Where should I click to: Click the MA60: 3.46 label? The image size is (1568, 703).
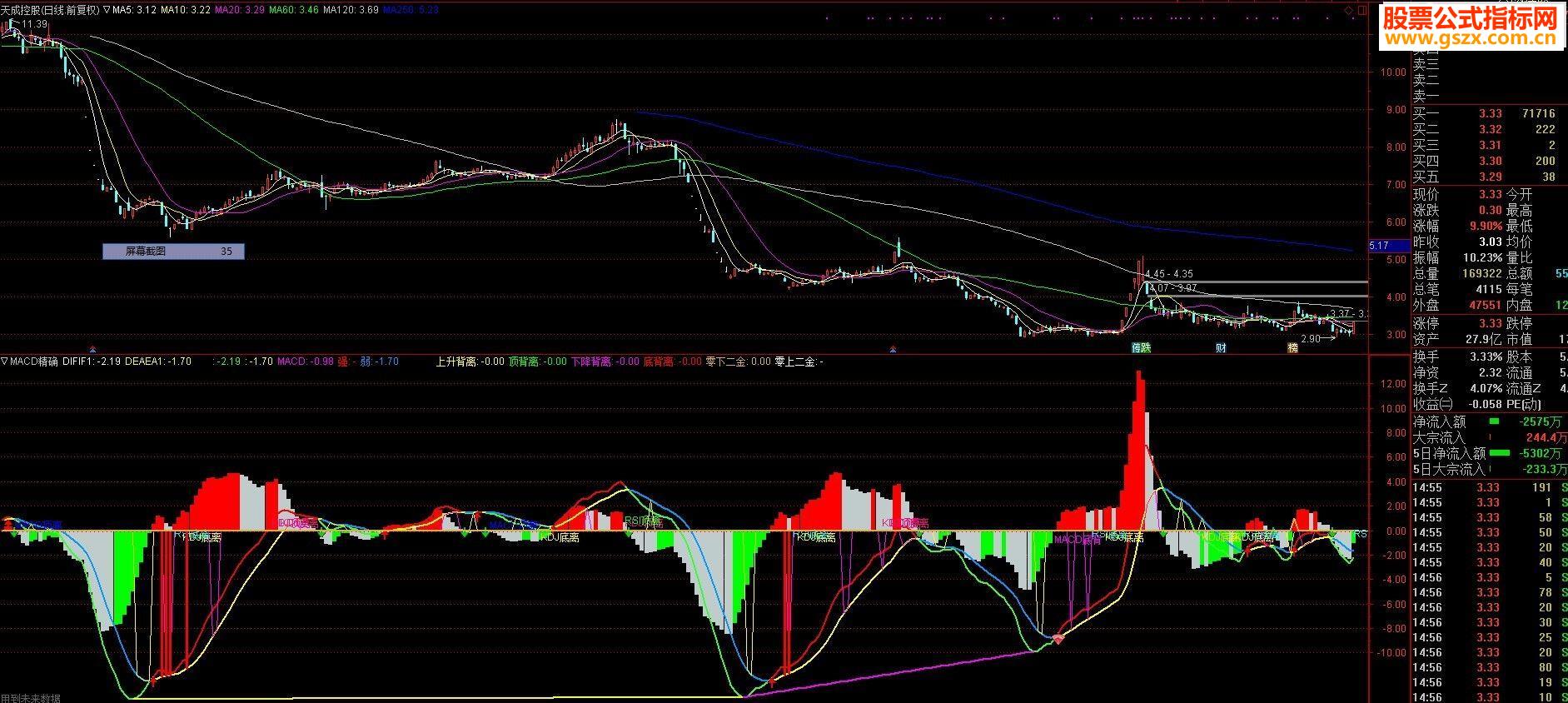(x=293, y=11)
